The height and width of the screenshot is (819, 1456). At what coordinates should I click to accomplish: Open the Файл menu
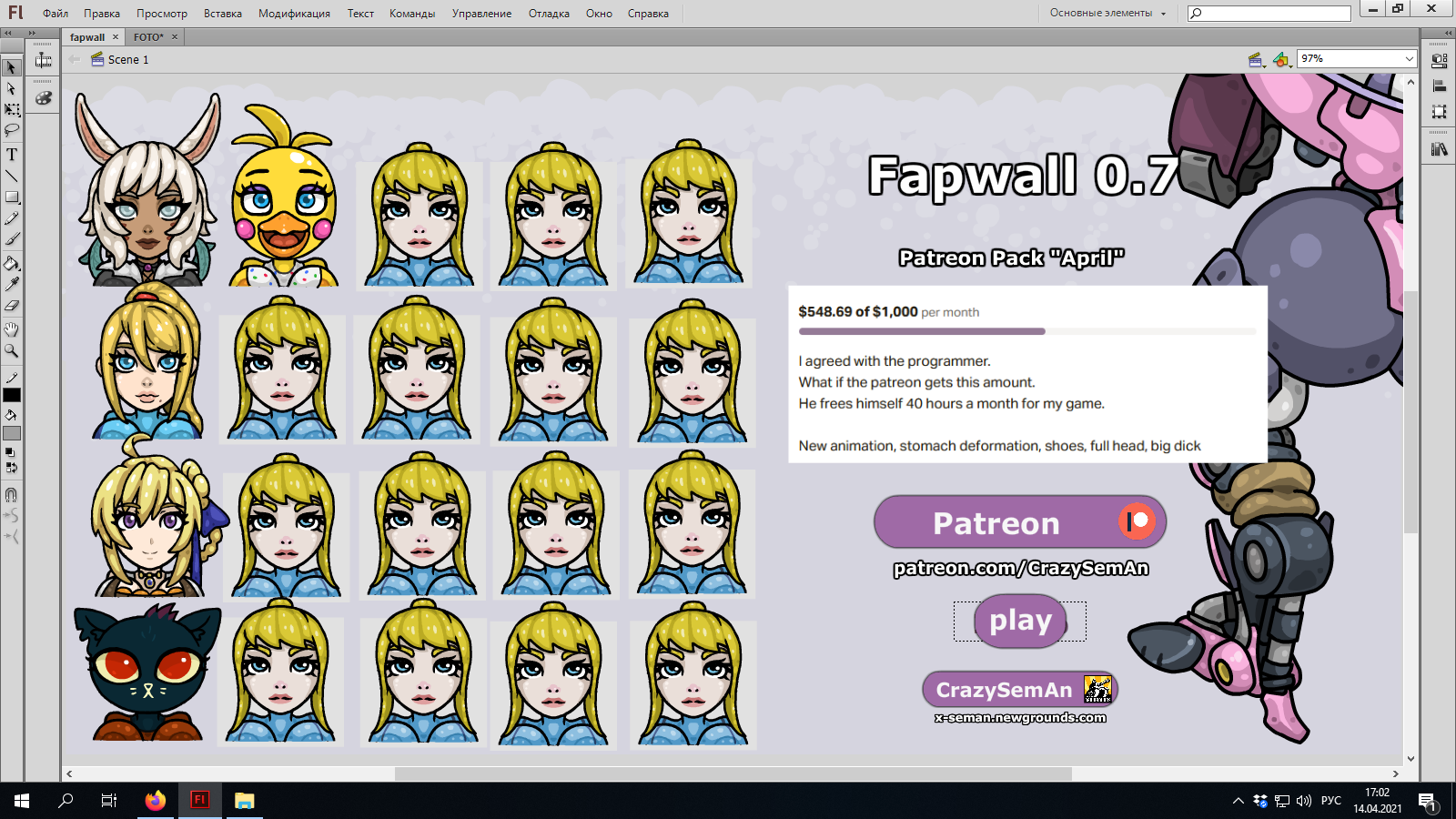click(x=56, y=14)
